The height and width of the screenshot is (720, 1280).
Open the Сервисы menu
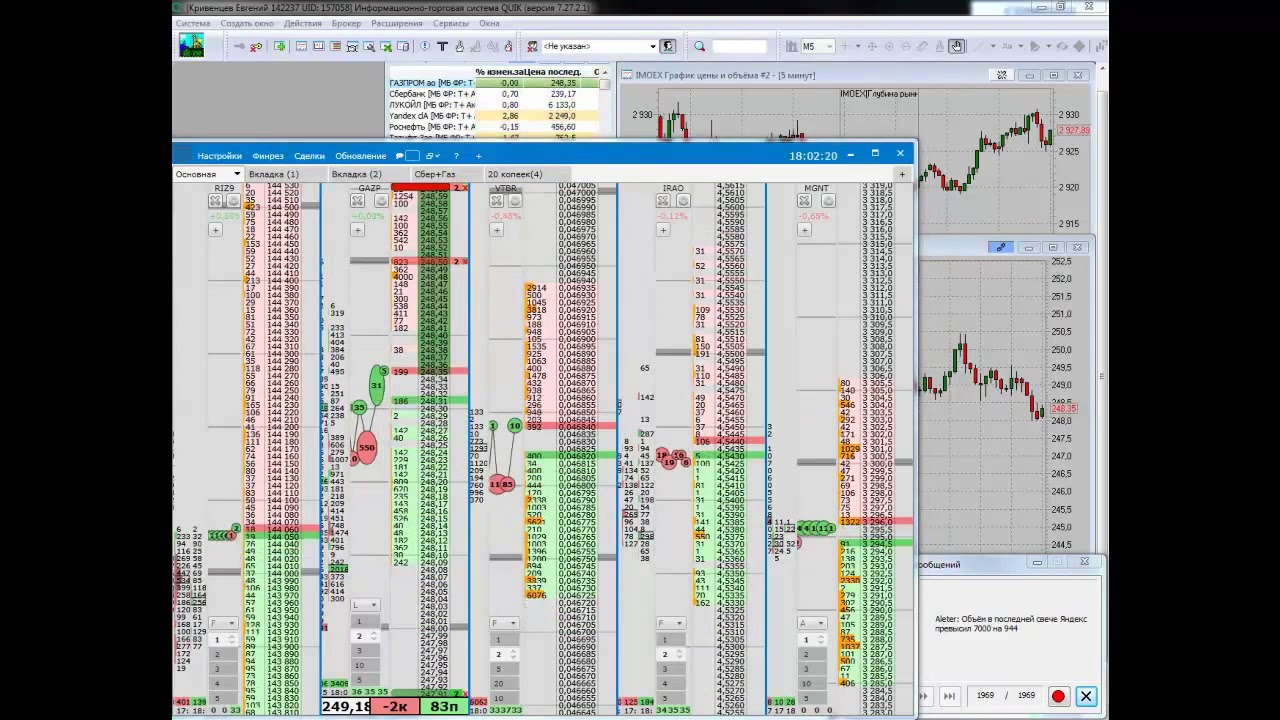451,23
